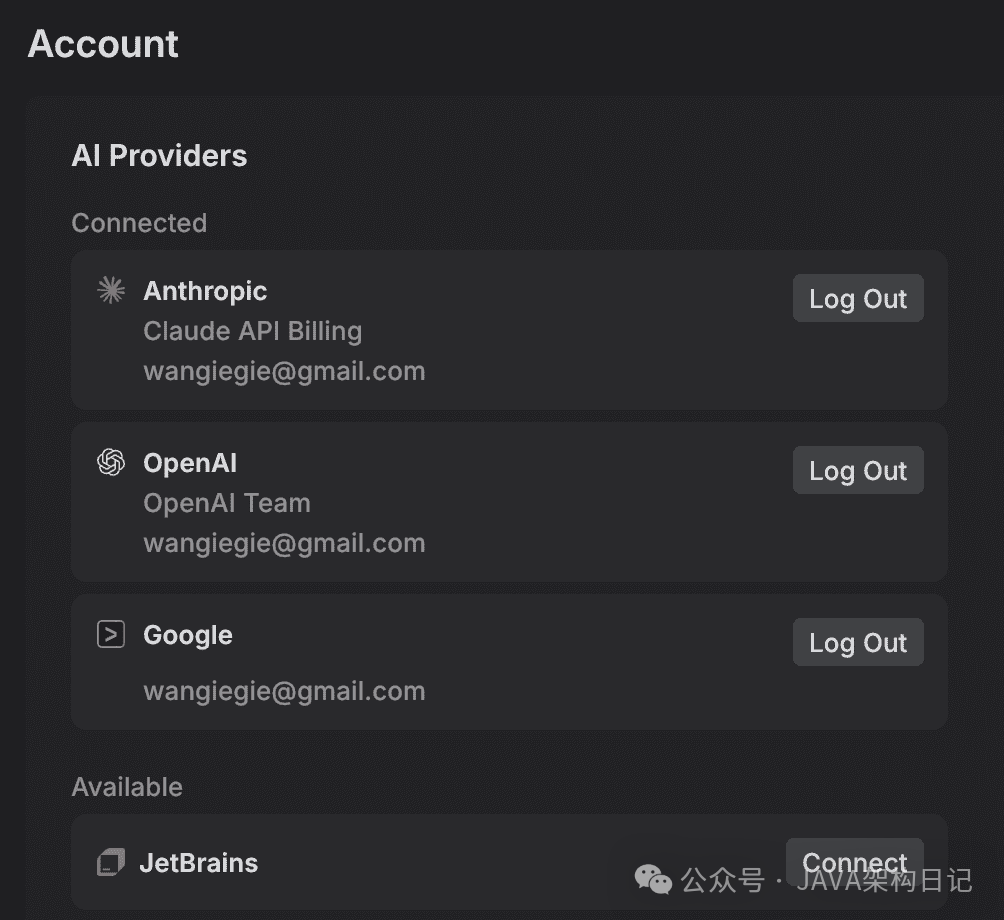
Task: Click the Account page title
Action: 103,43
